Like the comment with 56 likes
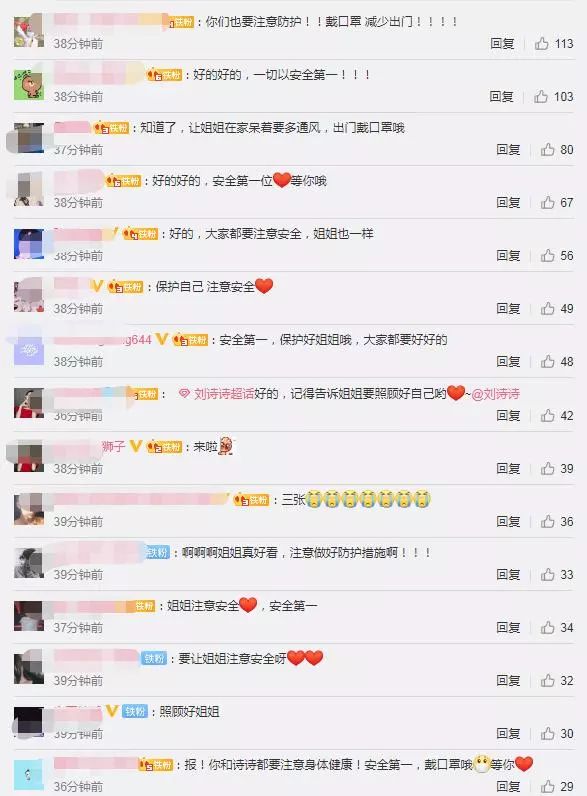The width and height of the screenshot is (587, 796). pos(547,255)
